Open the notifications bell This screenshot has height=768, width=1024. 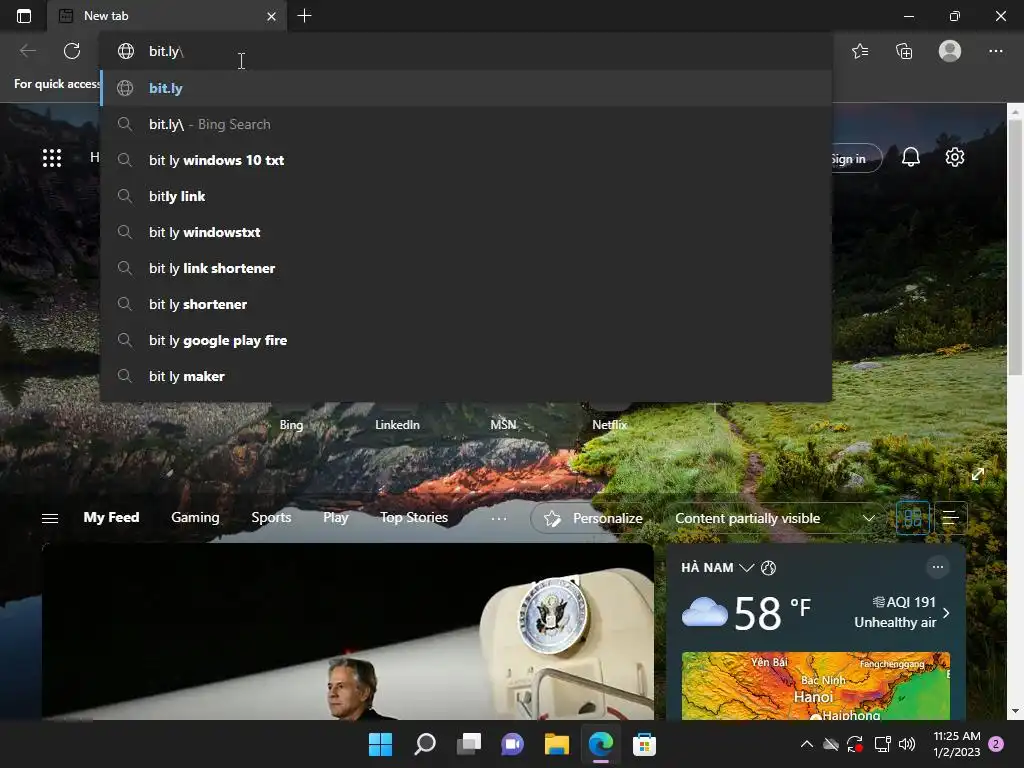(x=910, y=157)
